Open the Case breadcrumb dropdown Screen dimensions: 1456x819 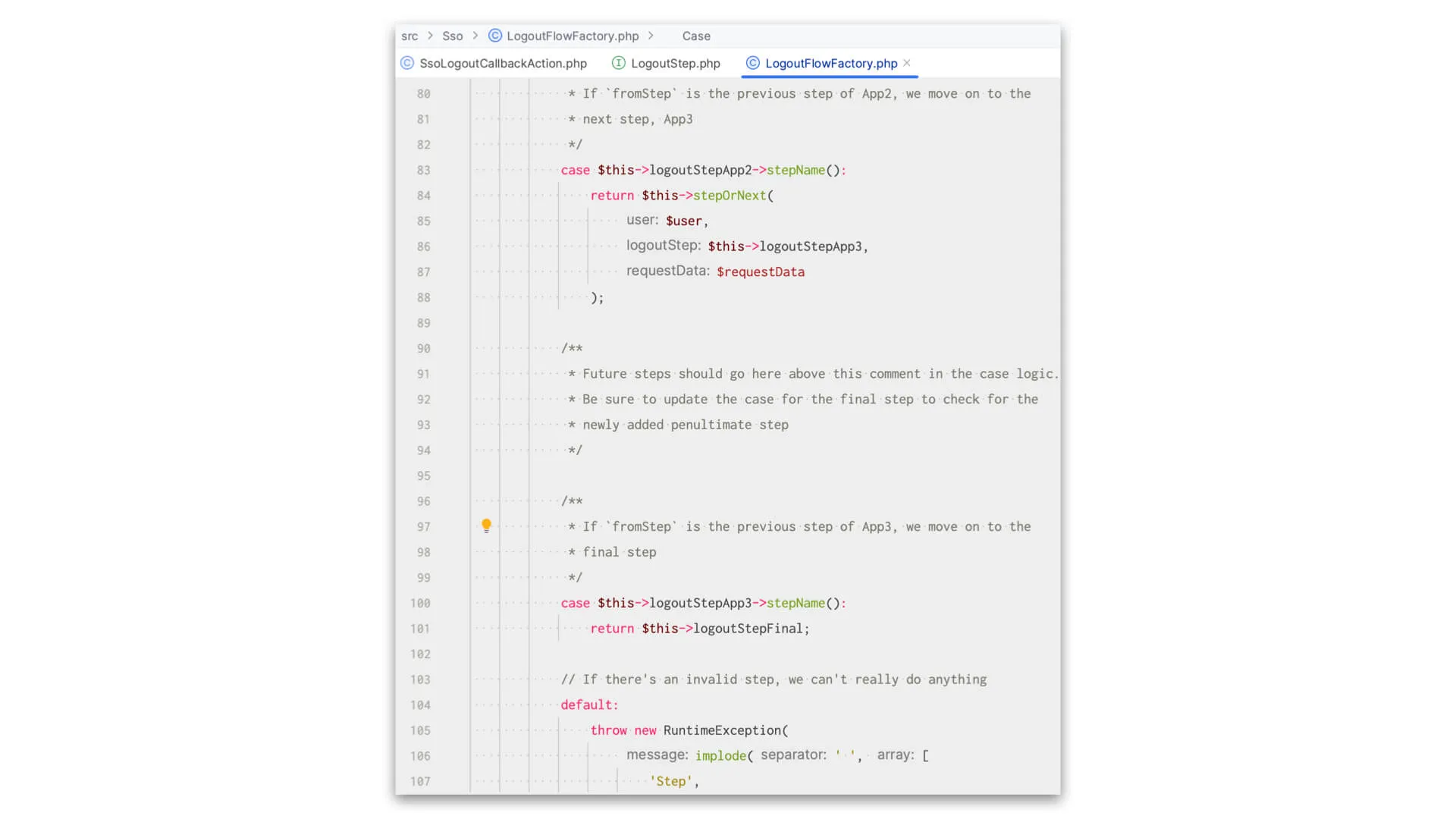click(x=695, y=36)
